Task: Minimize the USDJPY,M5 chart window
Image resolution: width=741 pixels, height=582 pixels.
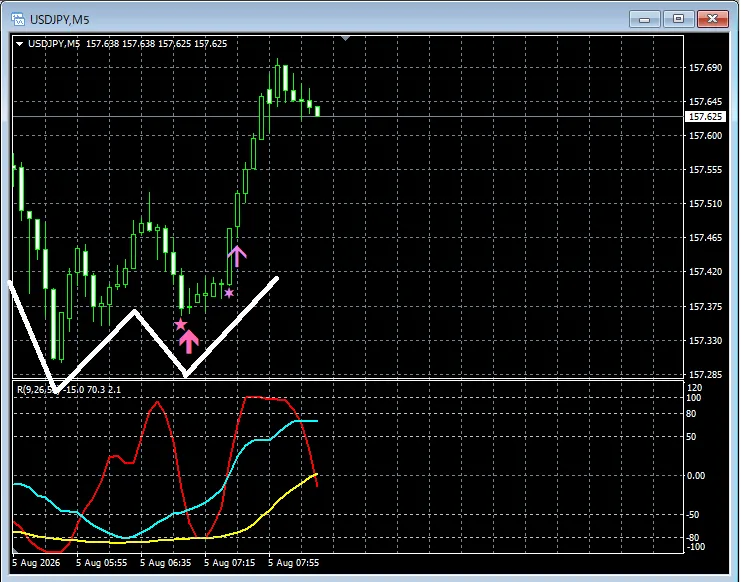Action: point(644,19)
